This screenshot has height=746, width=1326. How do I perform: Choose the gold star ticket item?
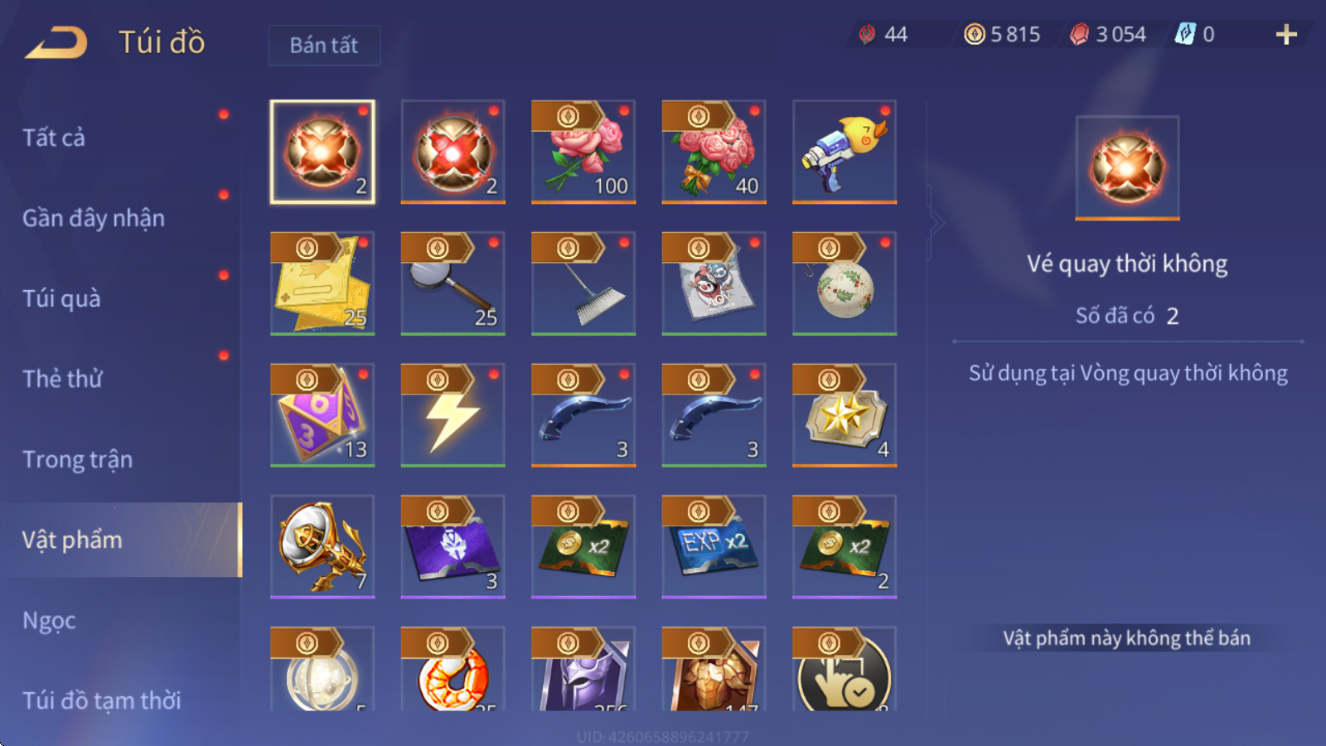pyautogui.click(x=844, y=415)
